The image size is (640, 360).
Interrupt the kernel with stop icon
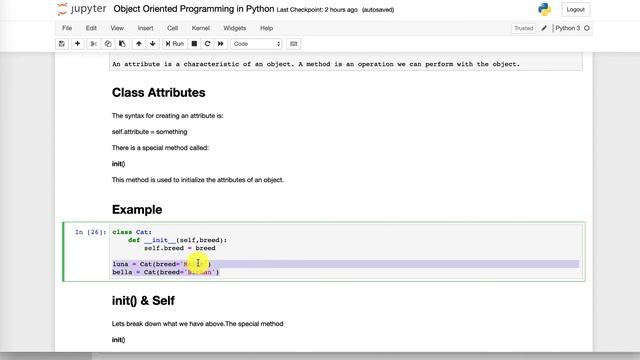pos(194,44)
